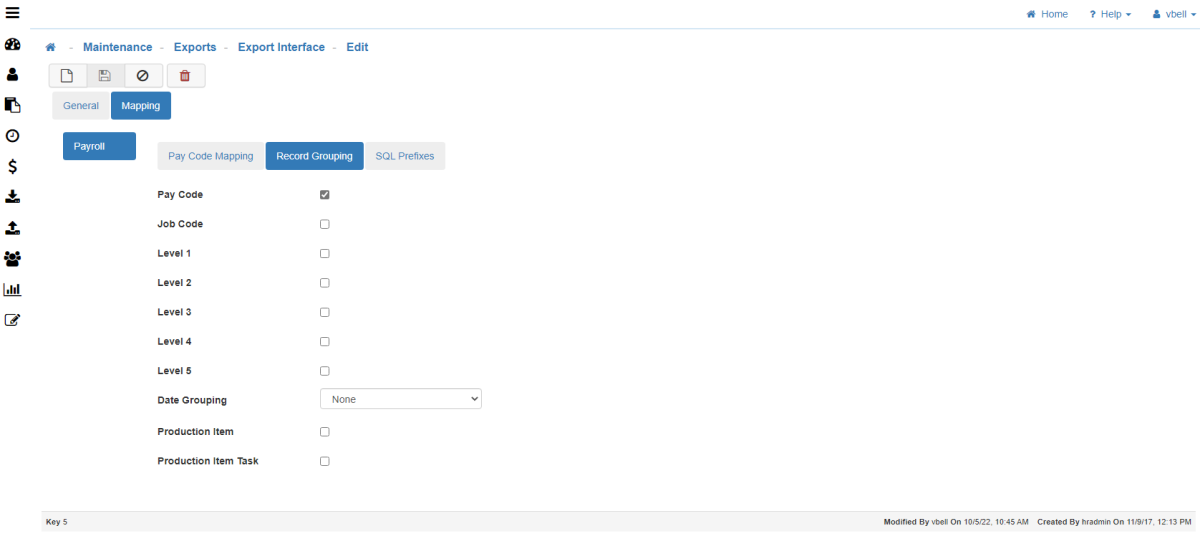Enable the Job Code checkbox
This screenshot has width=1200, height=535.
click(x=325, y=224)
